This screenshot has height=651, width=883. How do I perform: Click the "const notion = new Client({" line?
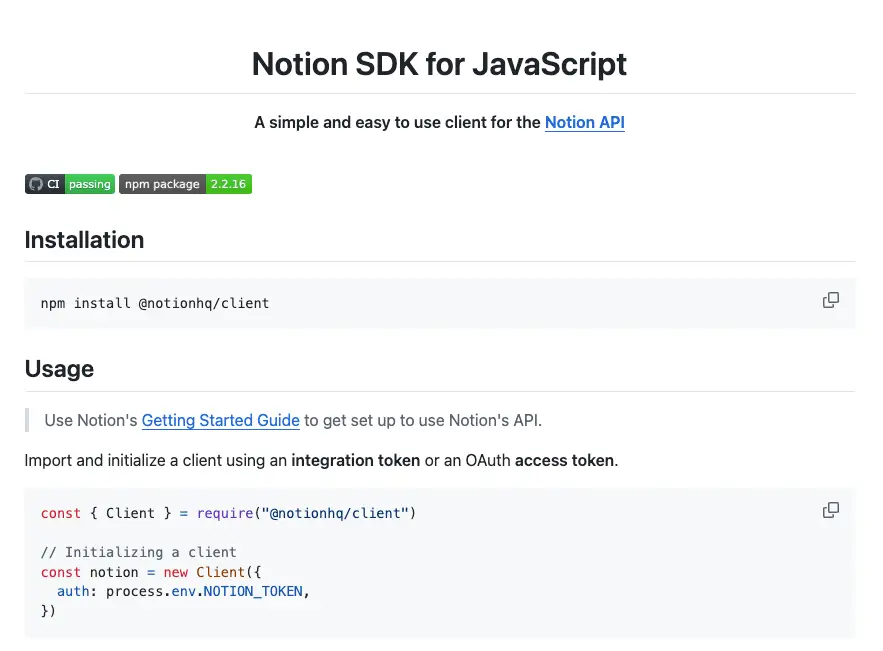pos(151,572)
